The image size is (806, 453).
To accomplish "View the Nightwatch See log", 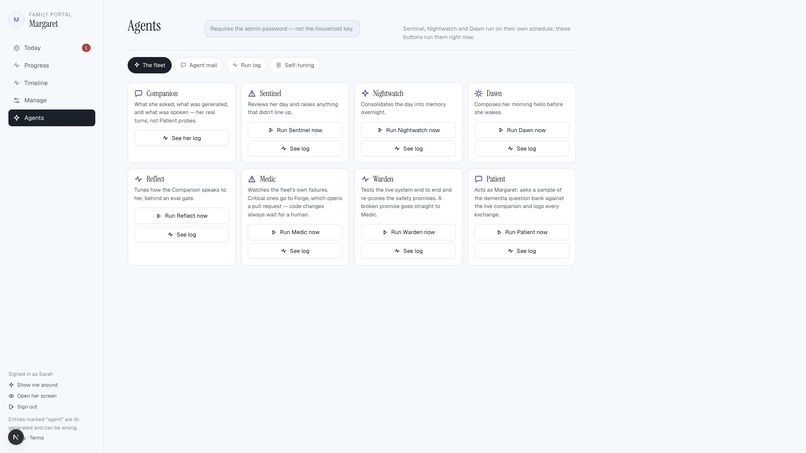I will point(408,149).
